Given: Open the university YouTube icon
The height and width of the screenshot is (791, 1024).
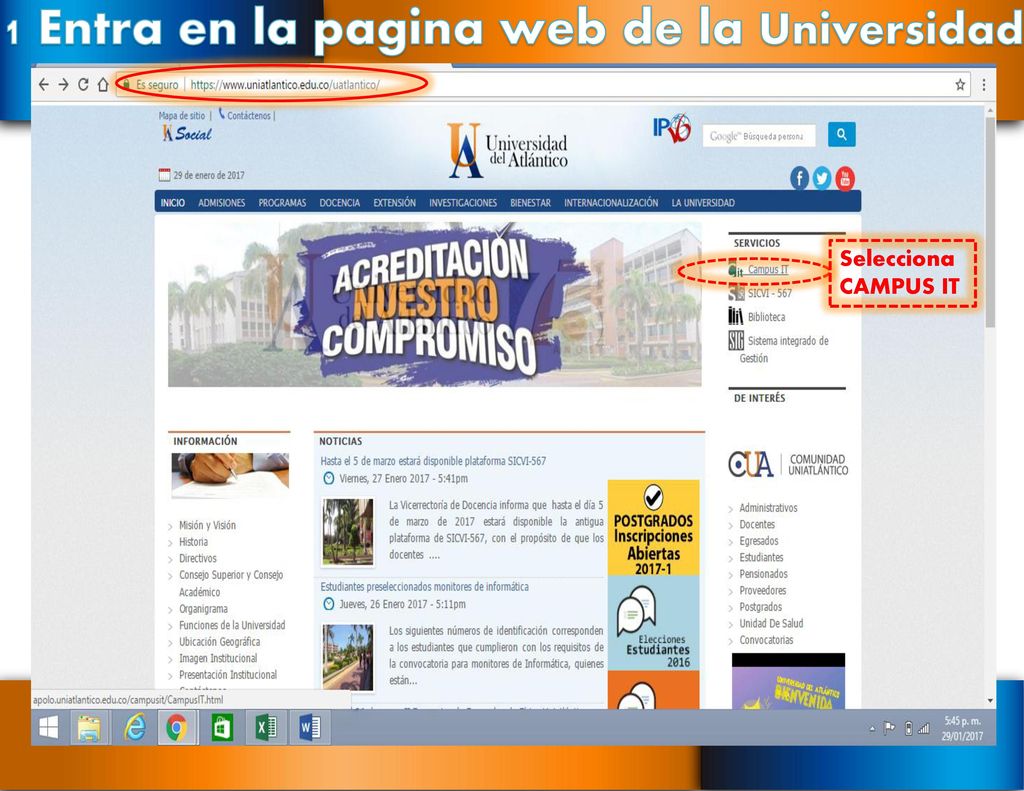Looking at the screenshot, I should pyautogui.click(x=844, y=178).
